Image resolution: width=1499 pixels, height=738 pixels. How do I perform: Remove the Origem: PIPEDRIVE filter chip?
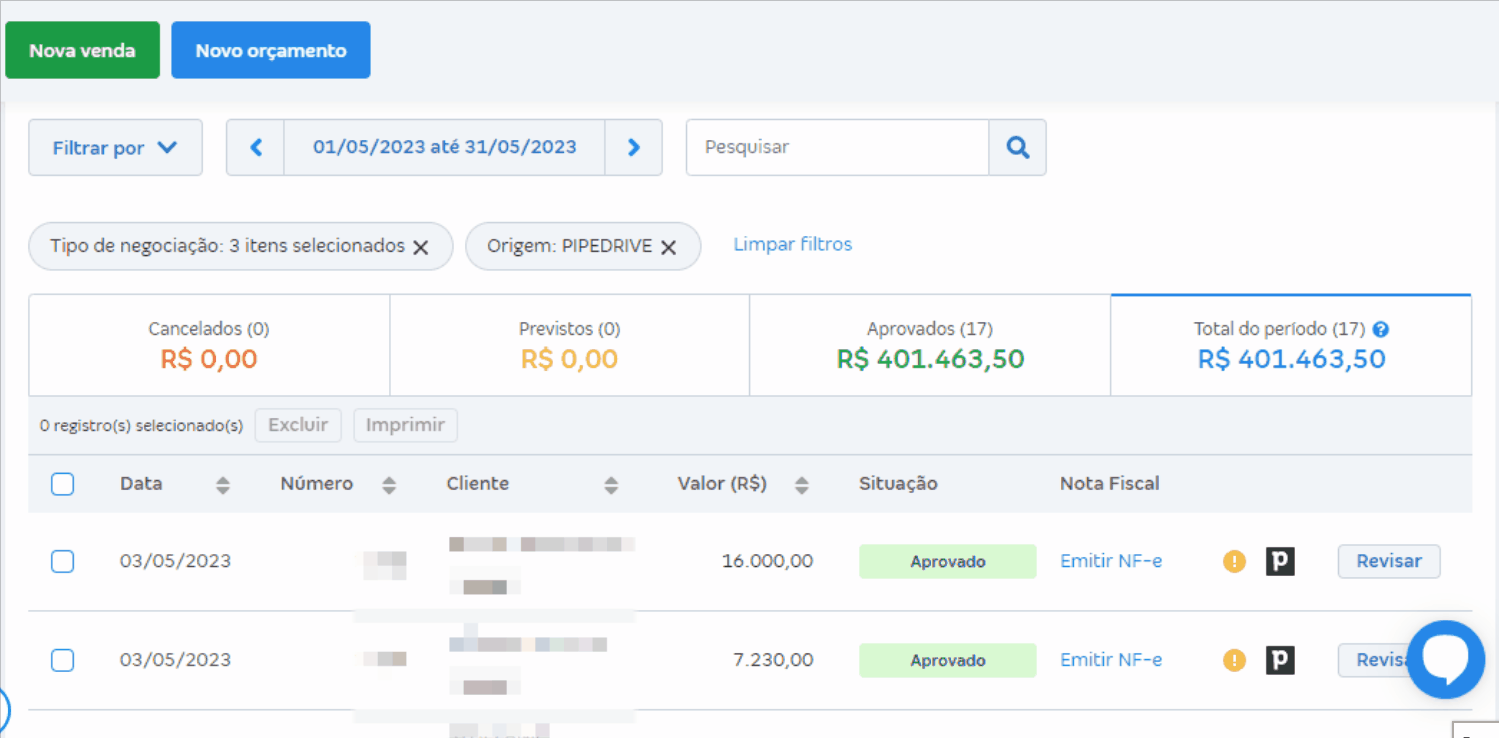[x=668, y=247]
